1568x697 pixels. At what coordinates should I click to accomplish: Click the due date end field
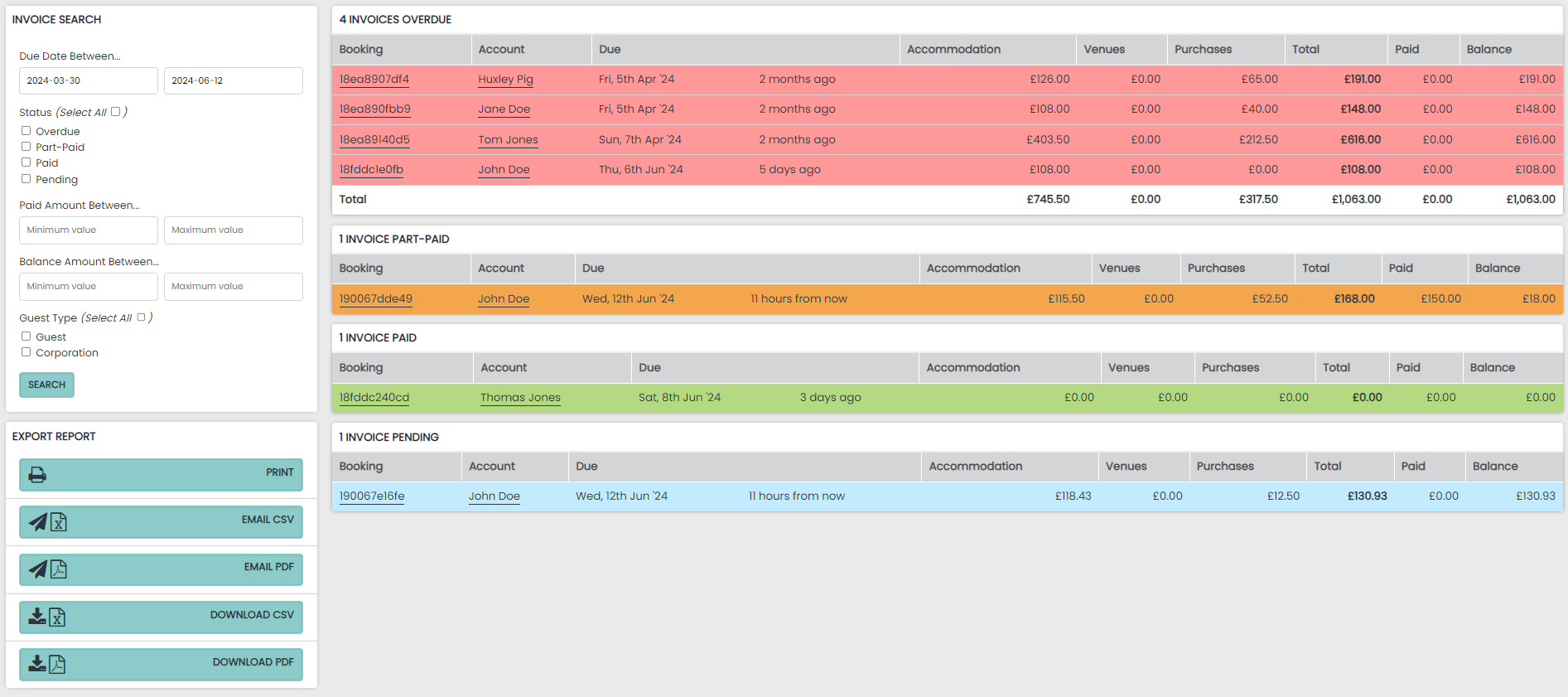tap(233, 81)
